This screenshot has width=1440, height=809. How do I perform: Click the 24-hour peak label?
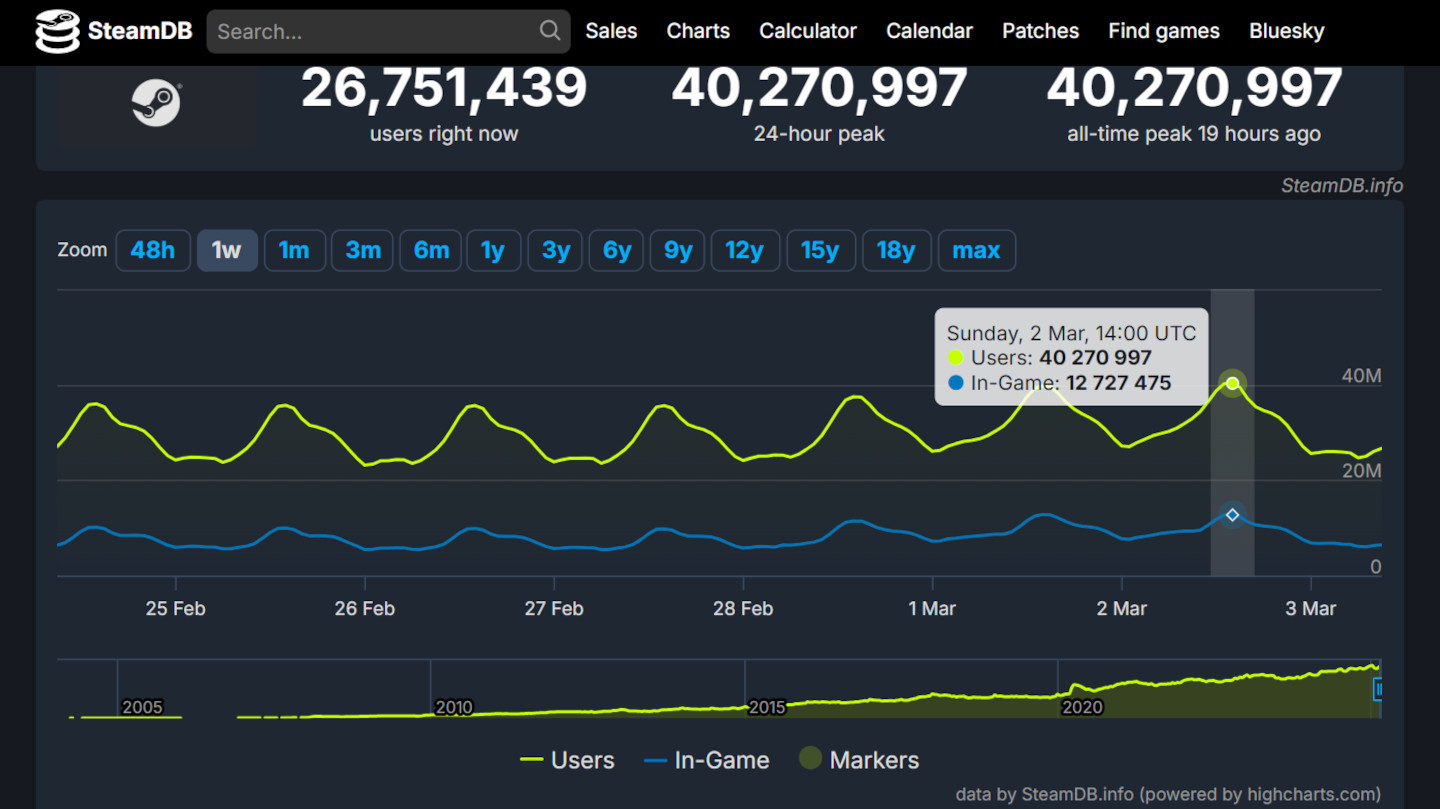click(819, 134)
